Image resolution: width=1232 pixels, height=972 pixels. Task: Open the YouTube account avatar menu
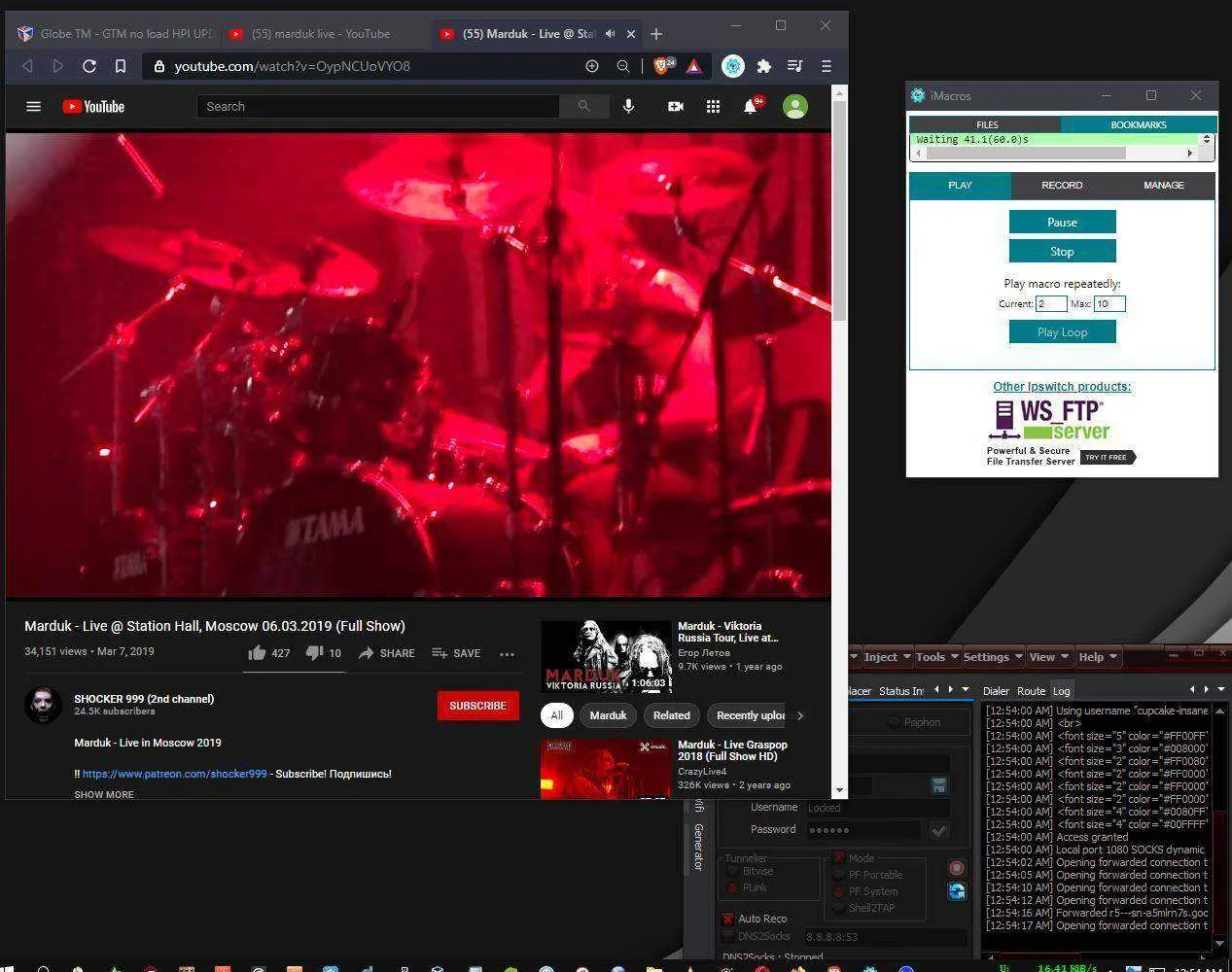point(795,106)
